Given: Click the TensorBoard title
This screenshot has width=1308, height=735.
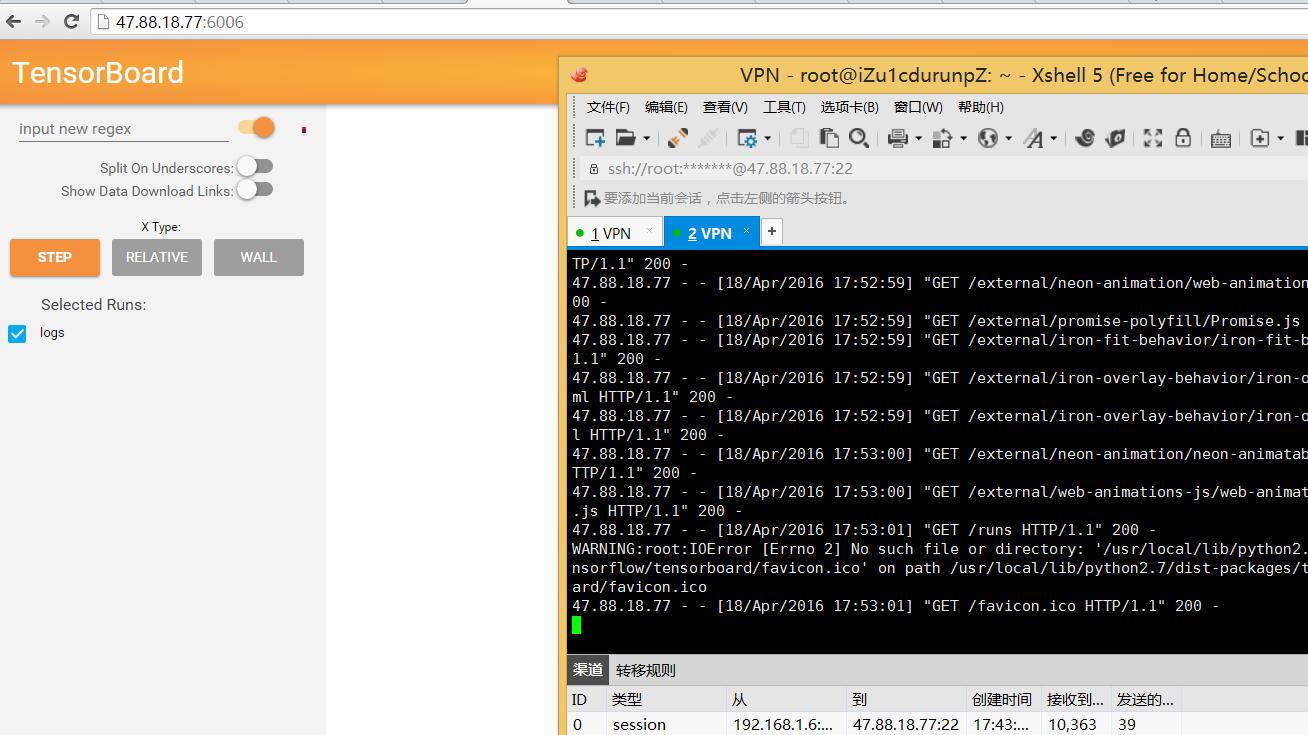Looking at the screenshot, I should (x=98, y=73).
